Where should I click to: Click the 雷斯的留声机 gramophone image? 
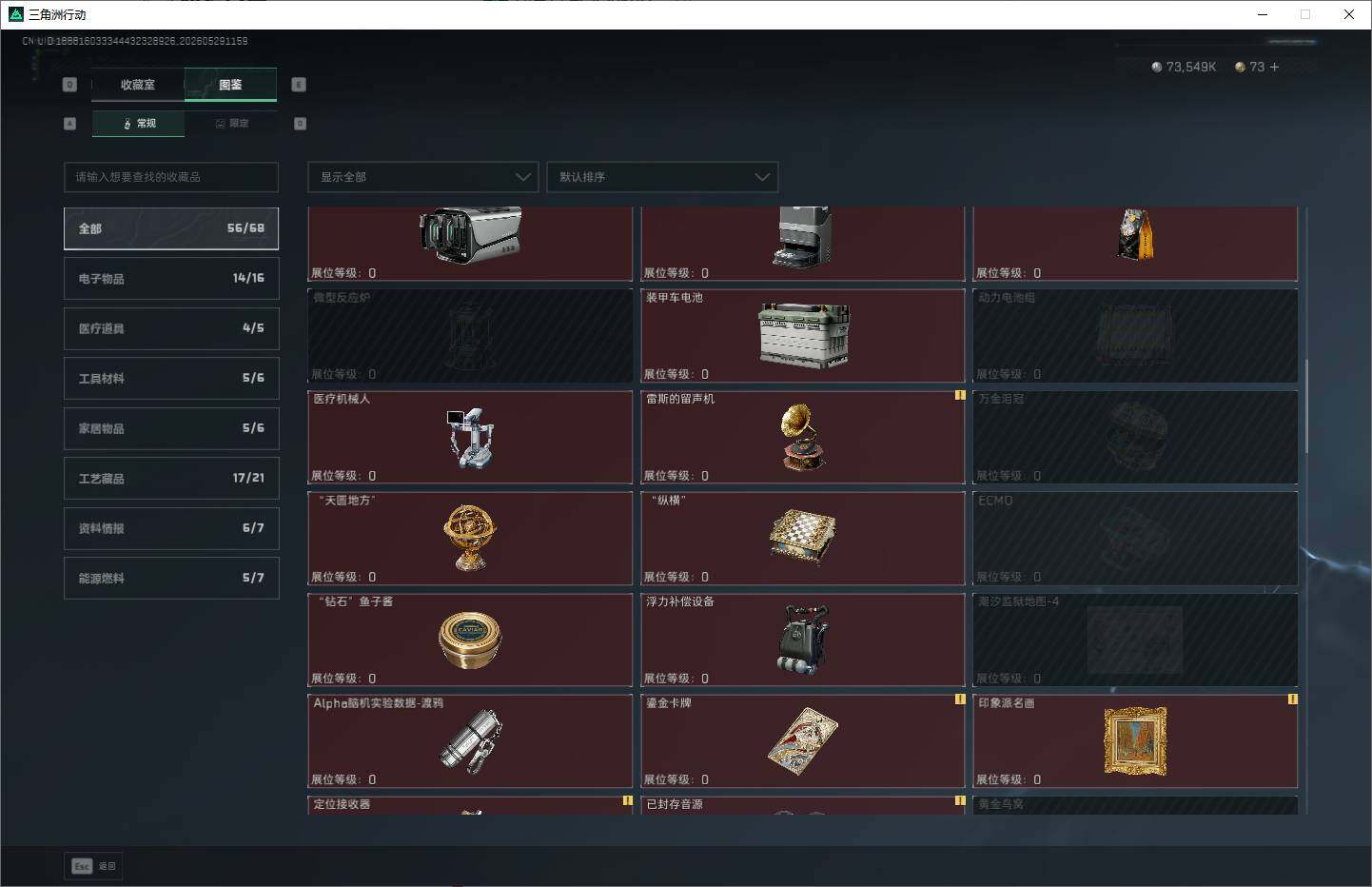tap(803, 437)
